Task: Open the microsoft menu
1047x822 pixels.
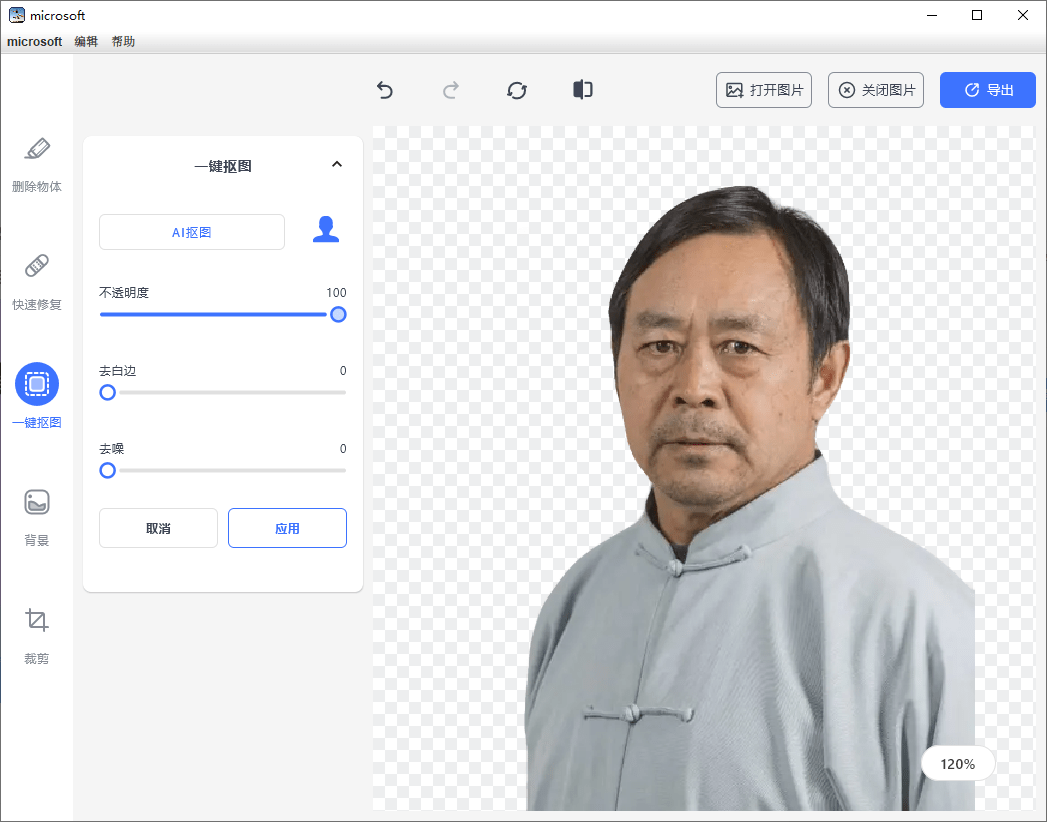Action: tap(34, 41)
